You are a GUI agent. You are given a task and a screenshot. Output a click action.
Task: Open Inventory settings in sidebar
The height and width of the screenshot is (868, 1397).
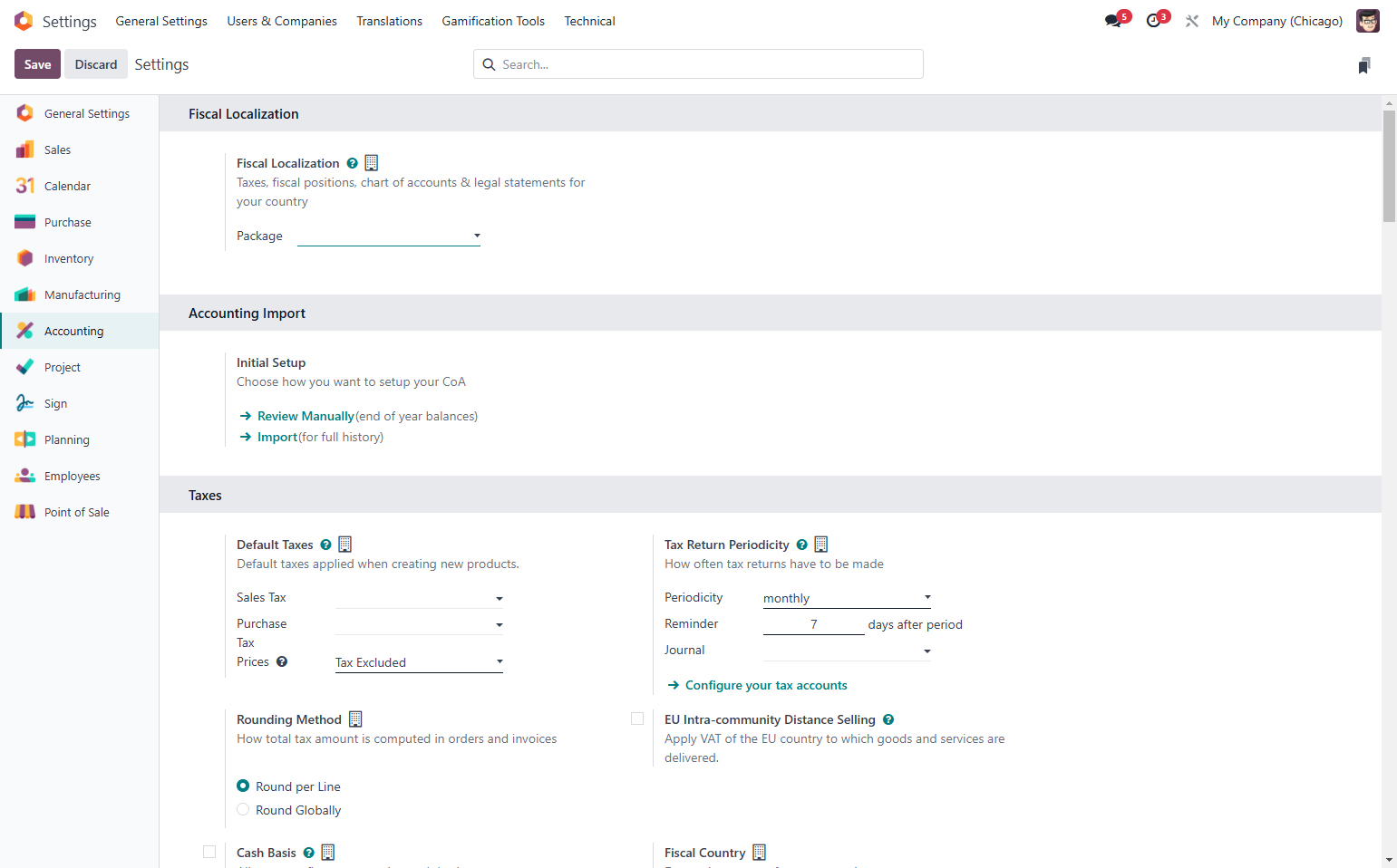point(80,258)
